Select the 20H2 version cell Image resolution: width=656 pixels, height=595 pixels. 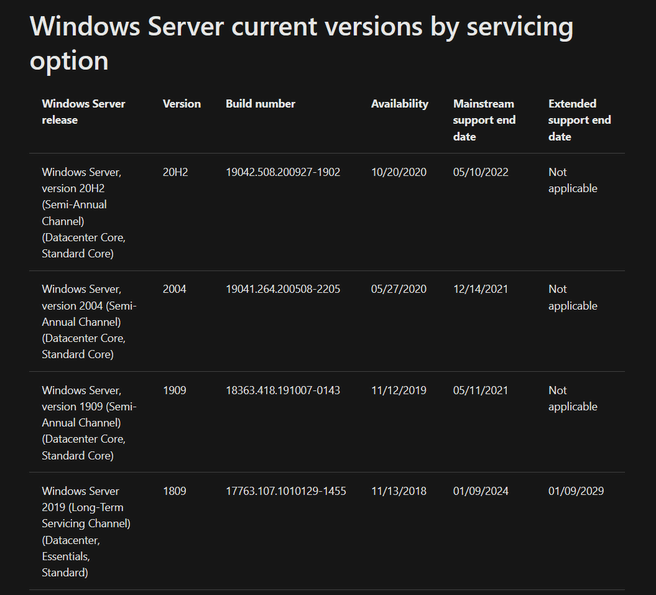175,172
